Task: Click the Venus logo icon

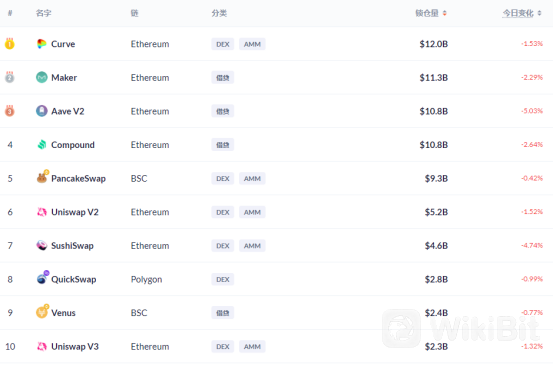Action: [x=42, y=312]
